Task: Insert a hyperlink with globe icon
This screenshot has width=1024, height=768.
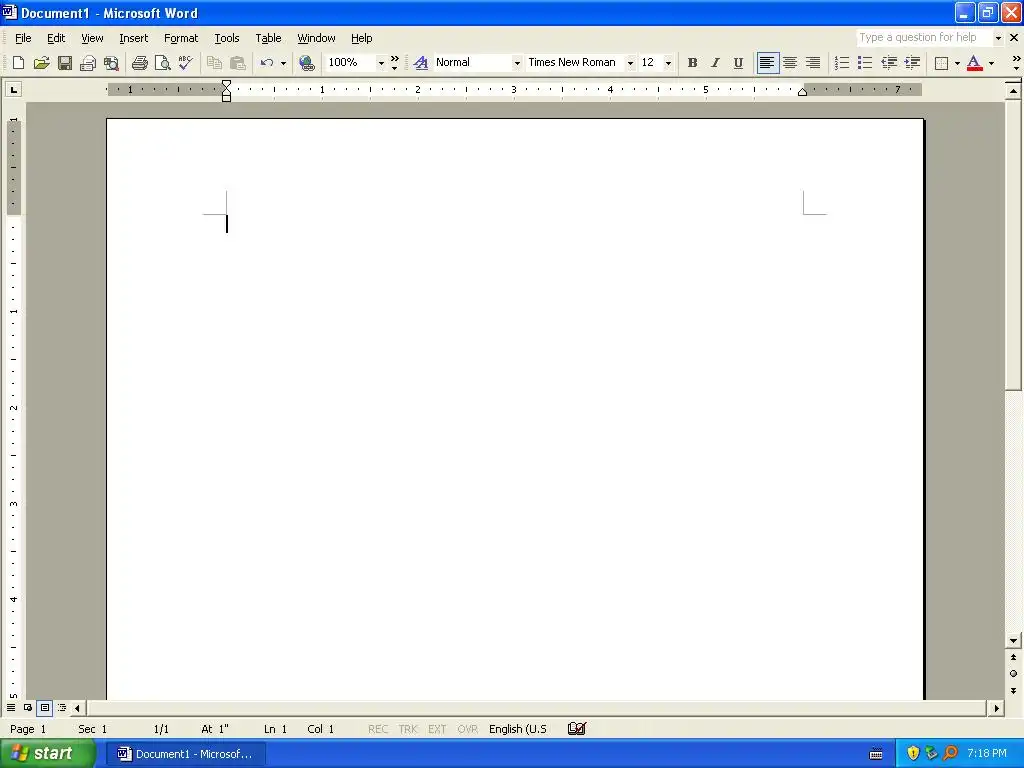Action: point(306,63)
